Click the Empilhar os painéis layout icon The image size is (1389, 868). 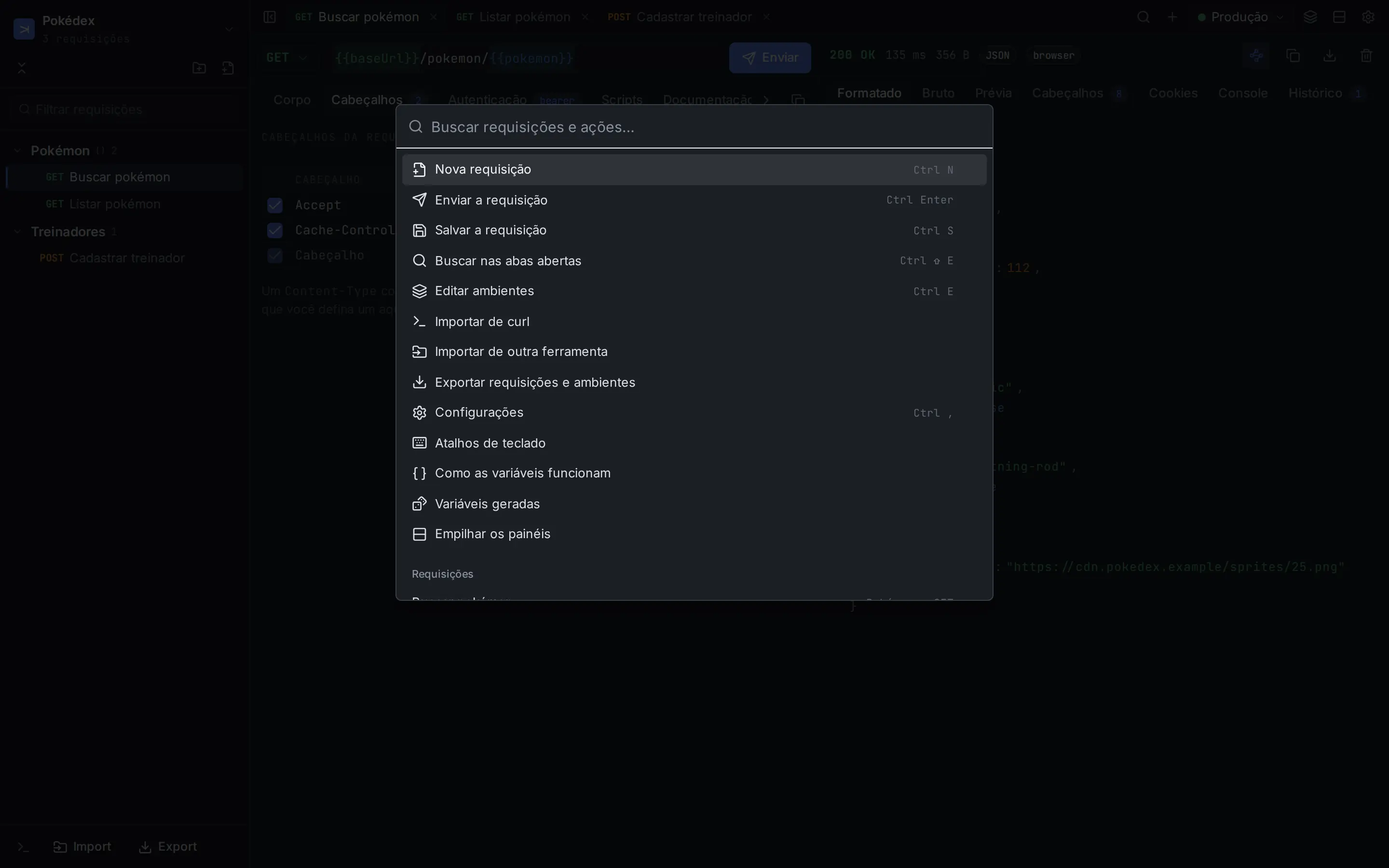420,534
